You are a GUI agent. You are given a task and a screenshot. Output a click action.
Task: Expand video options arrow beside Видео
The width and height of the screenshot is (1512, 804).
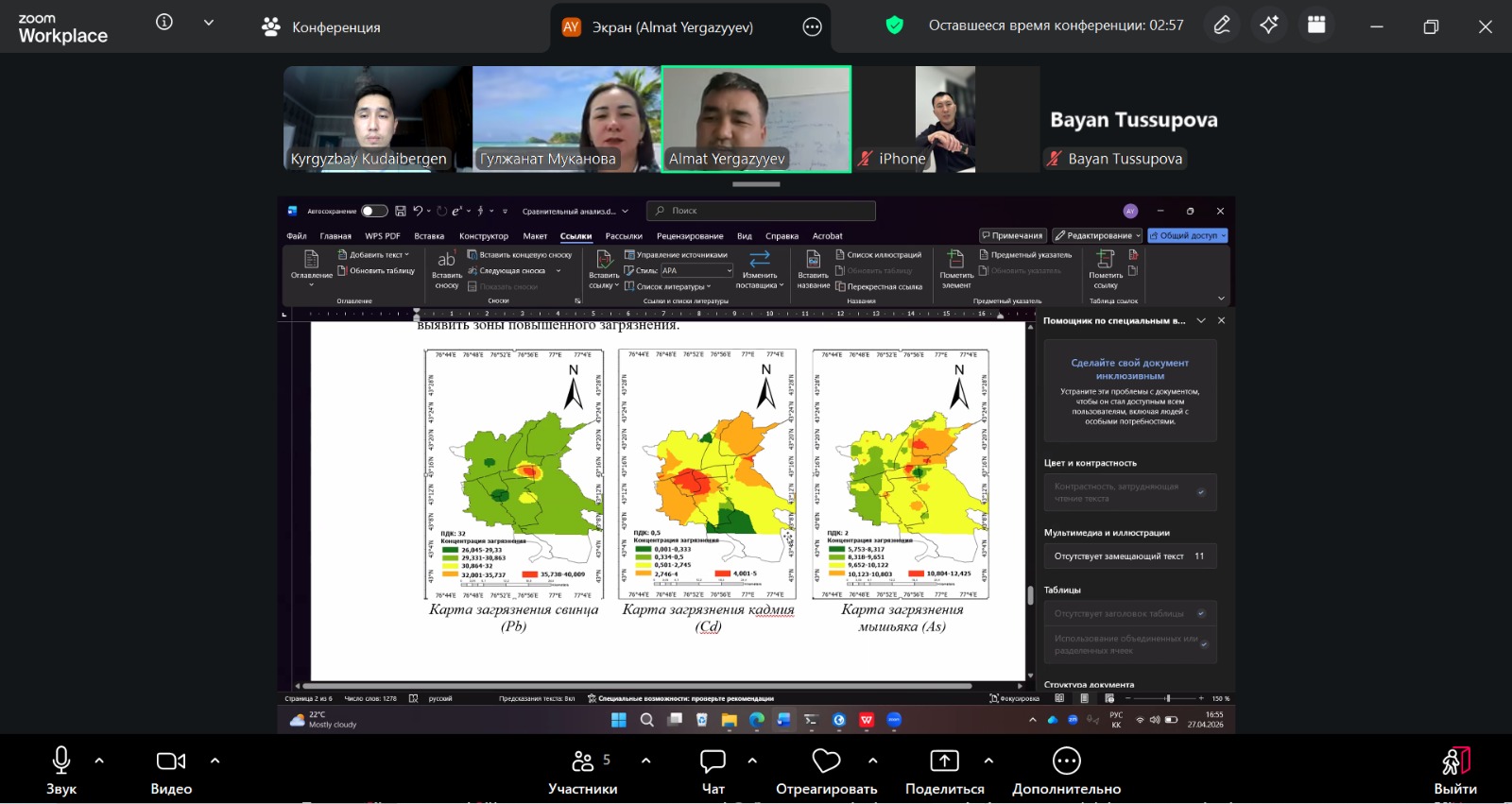tap(215, 761)
